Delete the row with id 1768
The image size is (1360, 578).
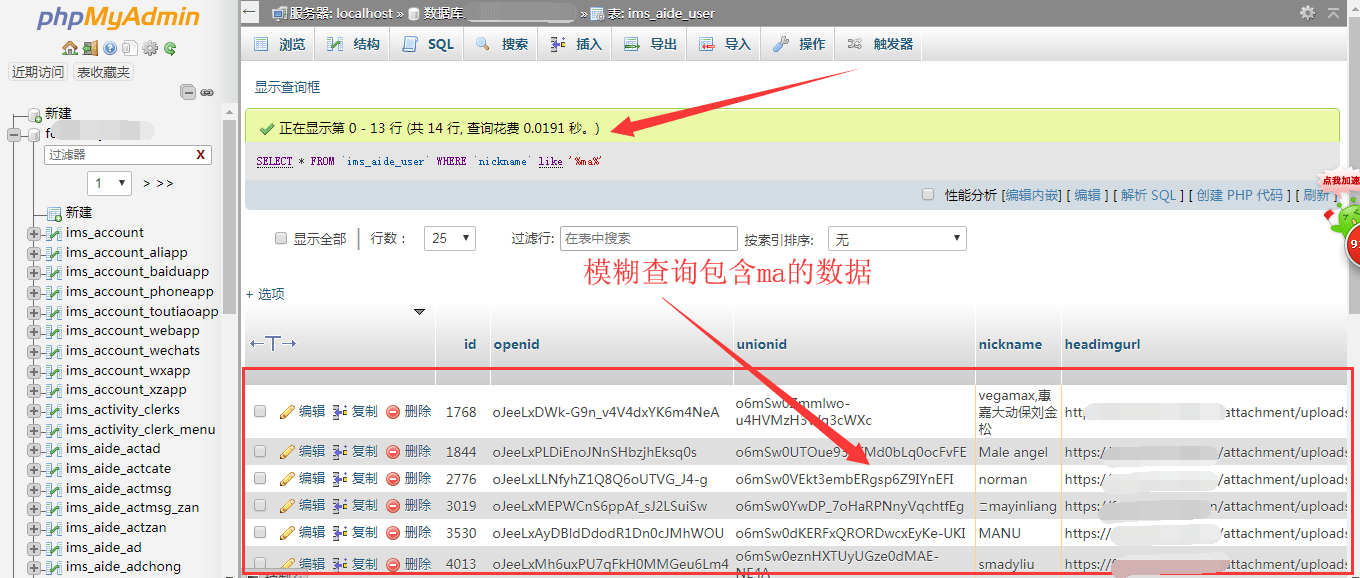[408, 411]
